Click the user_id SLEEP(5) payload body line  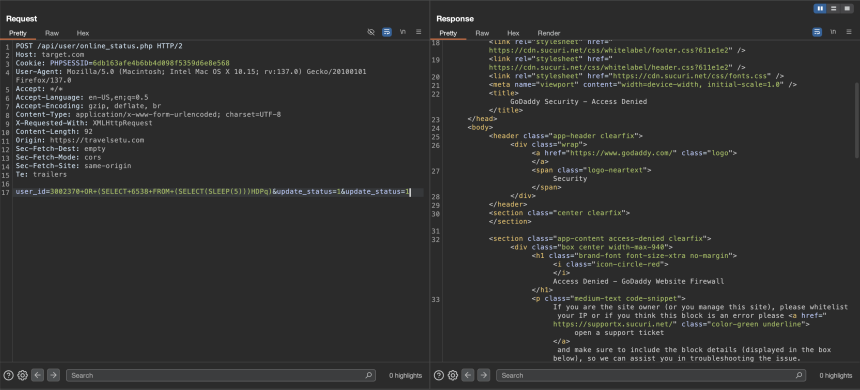pos(212,192)
